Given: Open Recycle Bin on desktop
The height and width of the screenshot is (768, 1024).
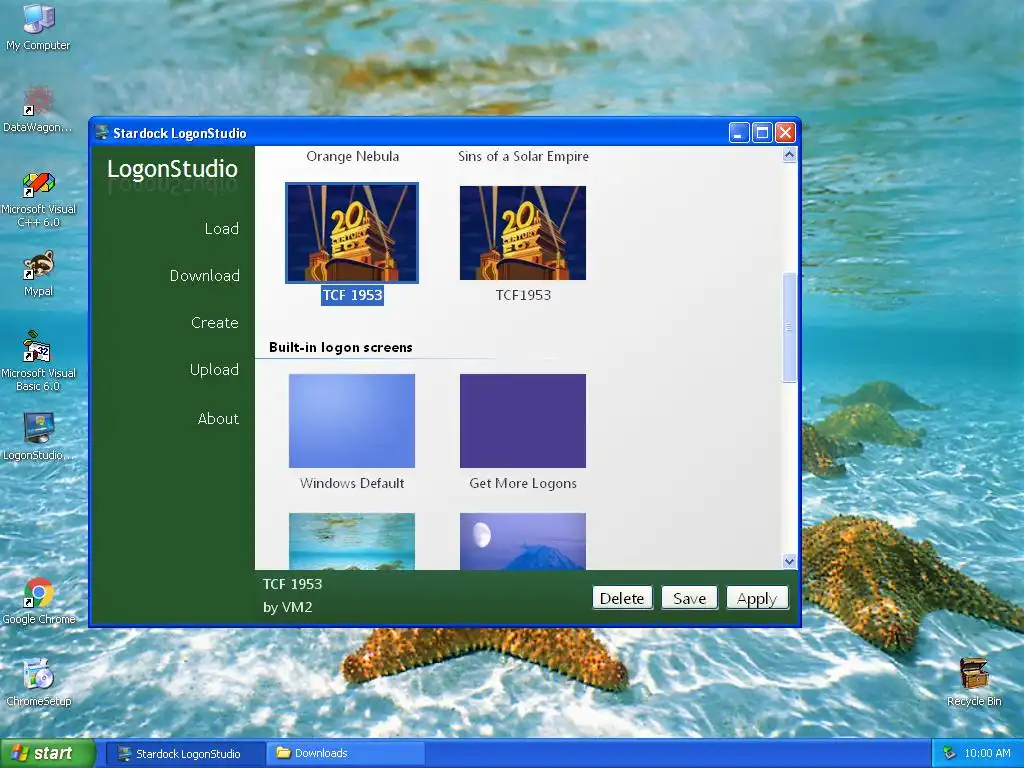Looking at the screenshot, I should pos(974,683).
